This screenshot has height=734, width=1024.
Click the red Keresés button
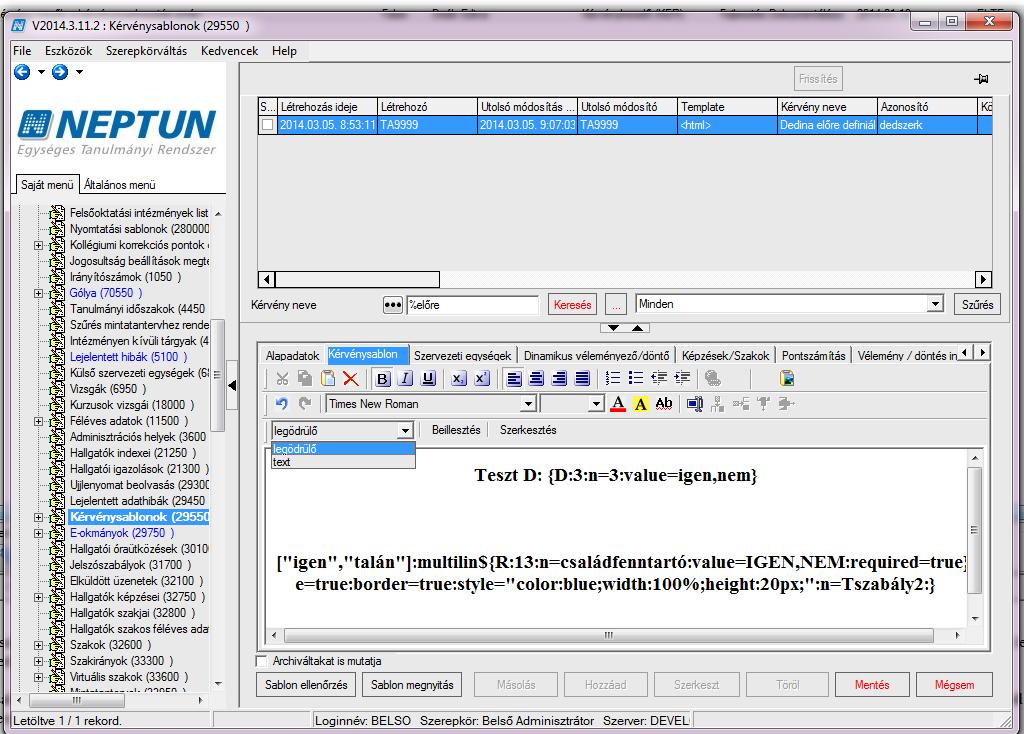click(572, 304)
